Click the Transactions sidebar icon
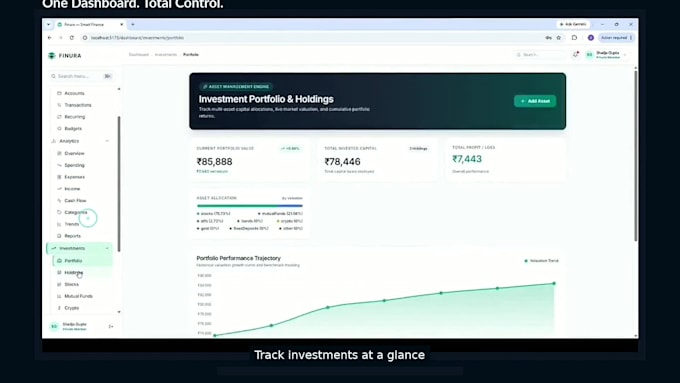The width and height of the screenshot is (680, 383). (x=59, y=105)
